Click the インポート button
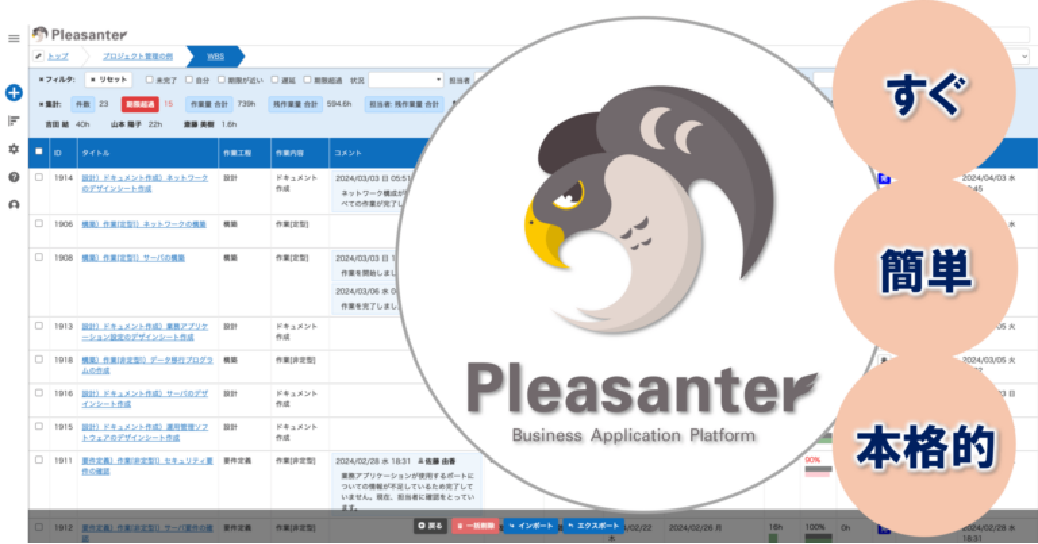This screenshot has height=544, width=1038. tap(531, 526)
